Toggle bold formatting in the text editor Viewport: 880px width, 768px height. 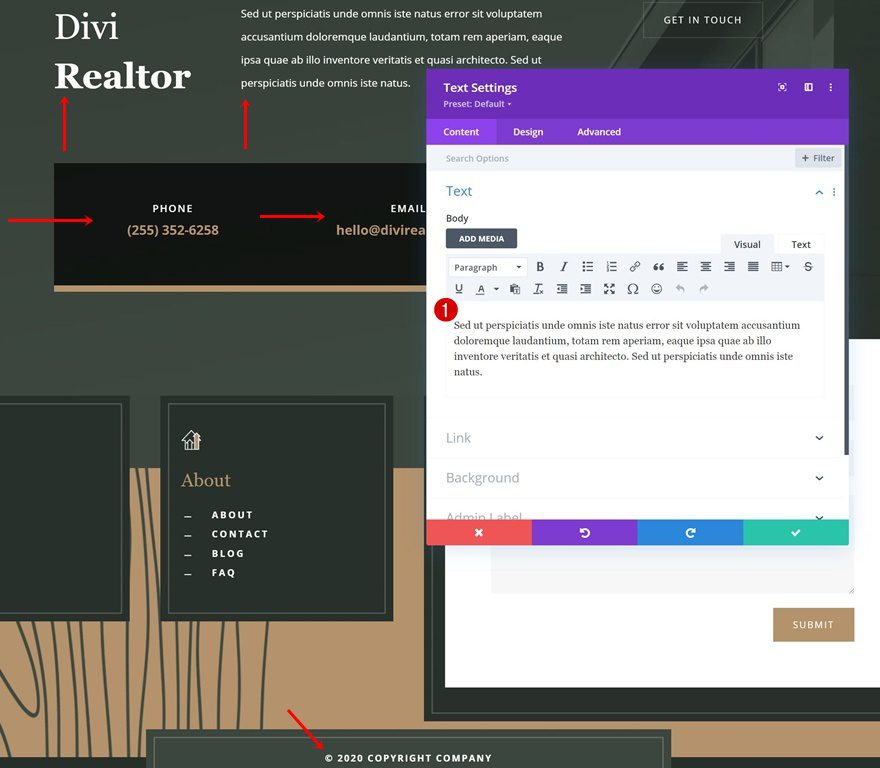[540, 266]
